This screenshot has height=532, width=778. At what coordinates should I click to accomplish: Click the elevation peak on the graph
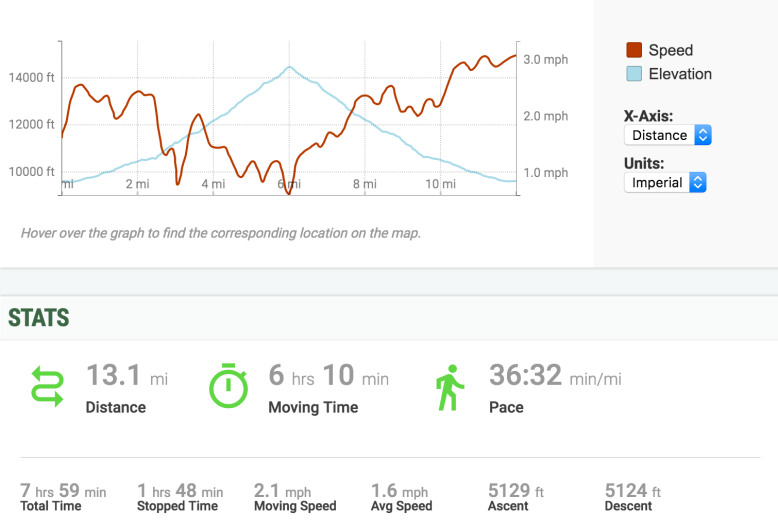tap(289, 67)
